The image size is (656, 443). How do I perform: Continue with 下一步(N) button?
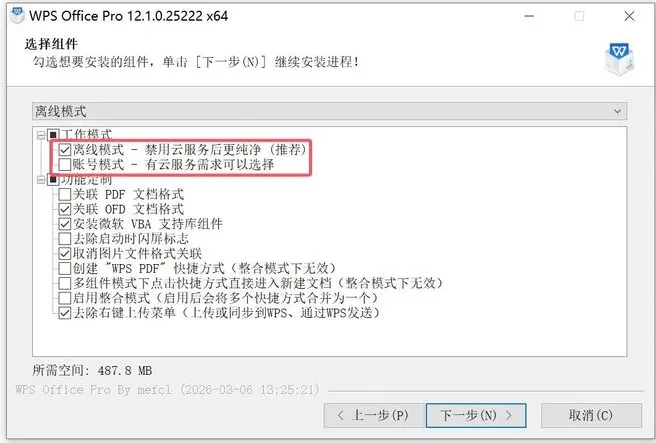476,415
